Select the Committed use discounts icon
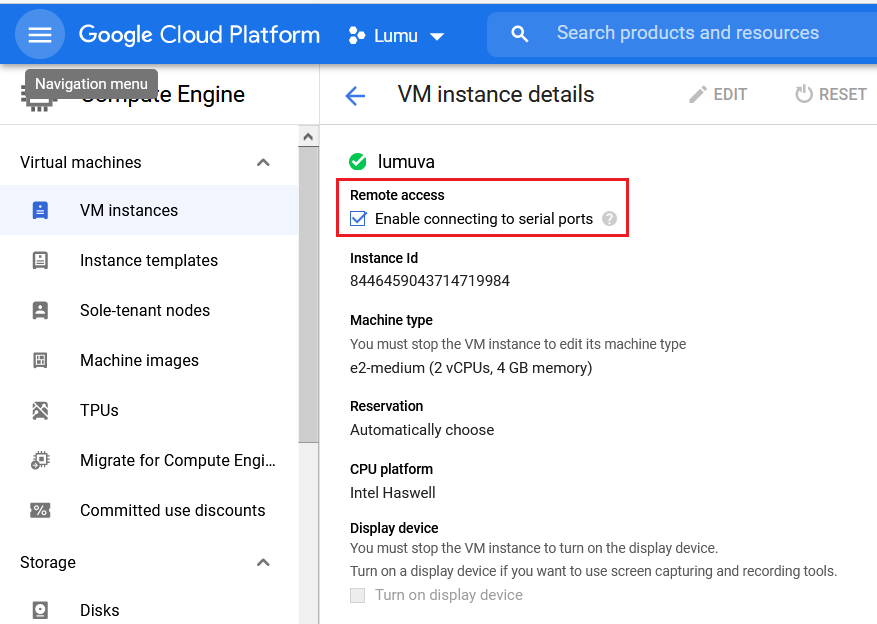 click(x=40, y=510)
